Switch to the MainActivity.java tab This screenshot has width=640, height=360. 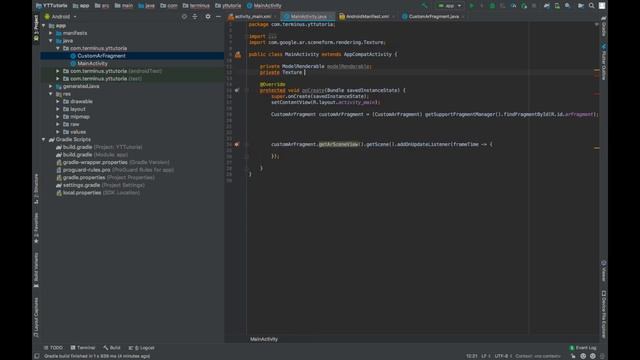[x=309, y=17]
